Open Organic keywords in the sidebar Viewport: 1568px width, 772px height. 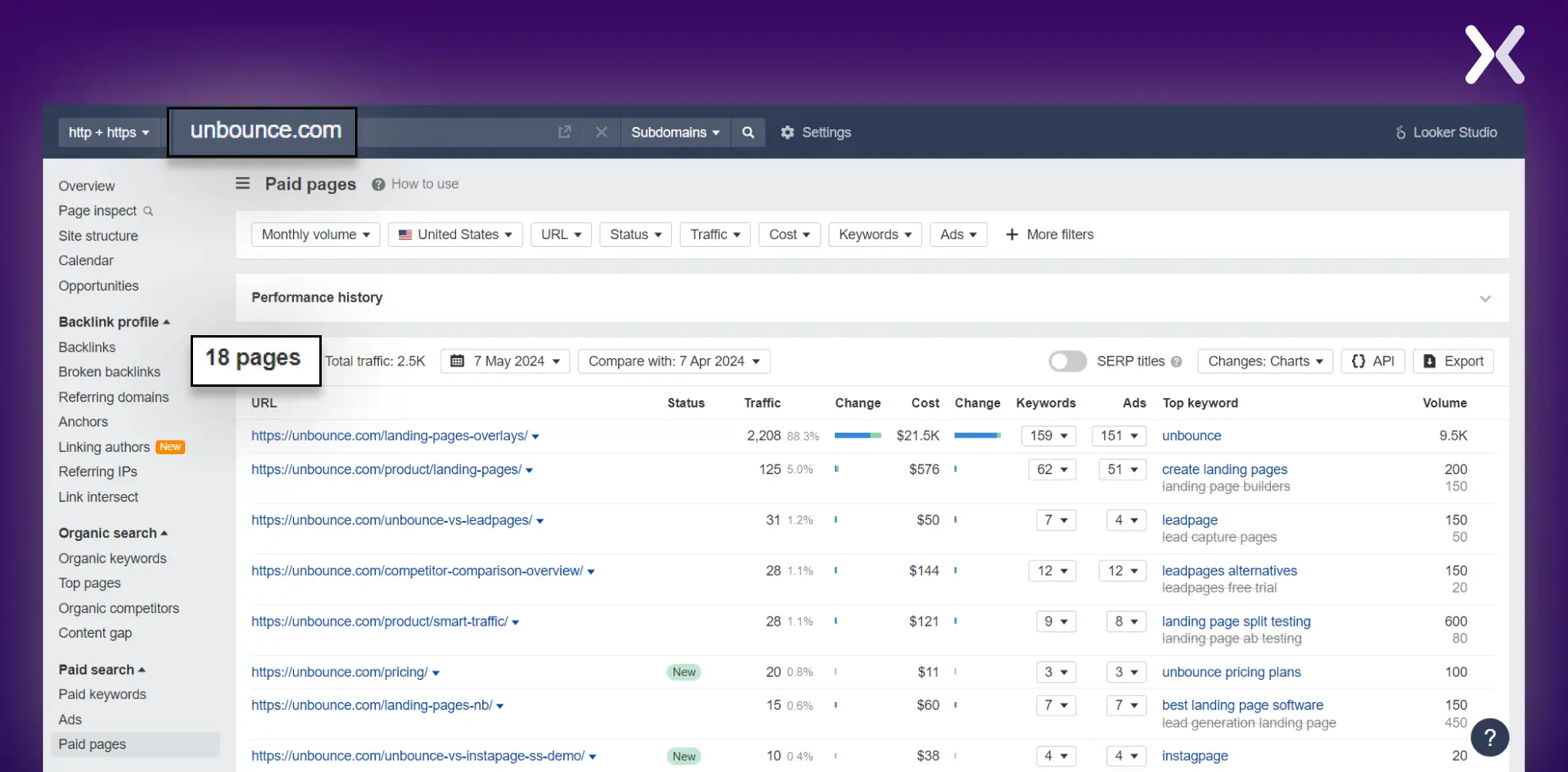tap(112, 558)
